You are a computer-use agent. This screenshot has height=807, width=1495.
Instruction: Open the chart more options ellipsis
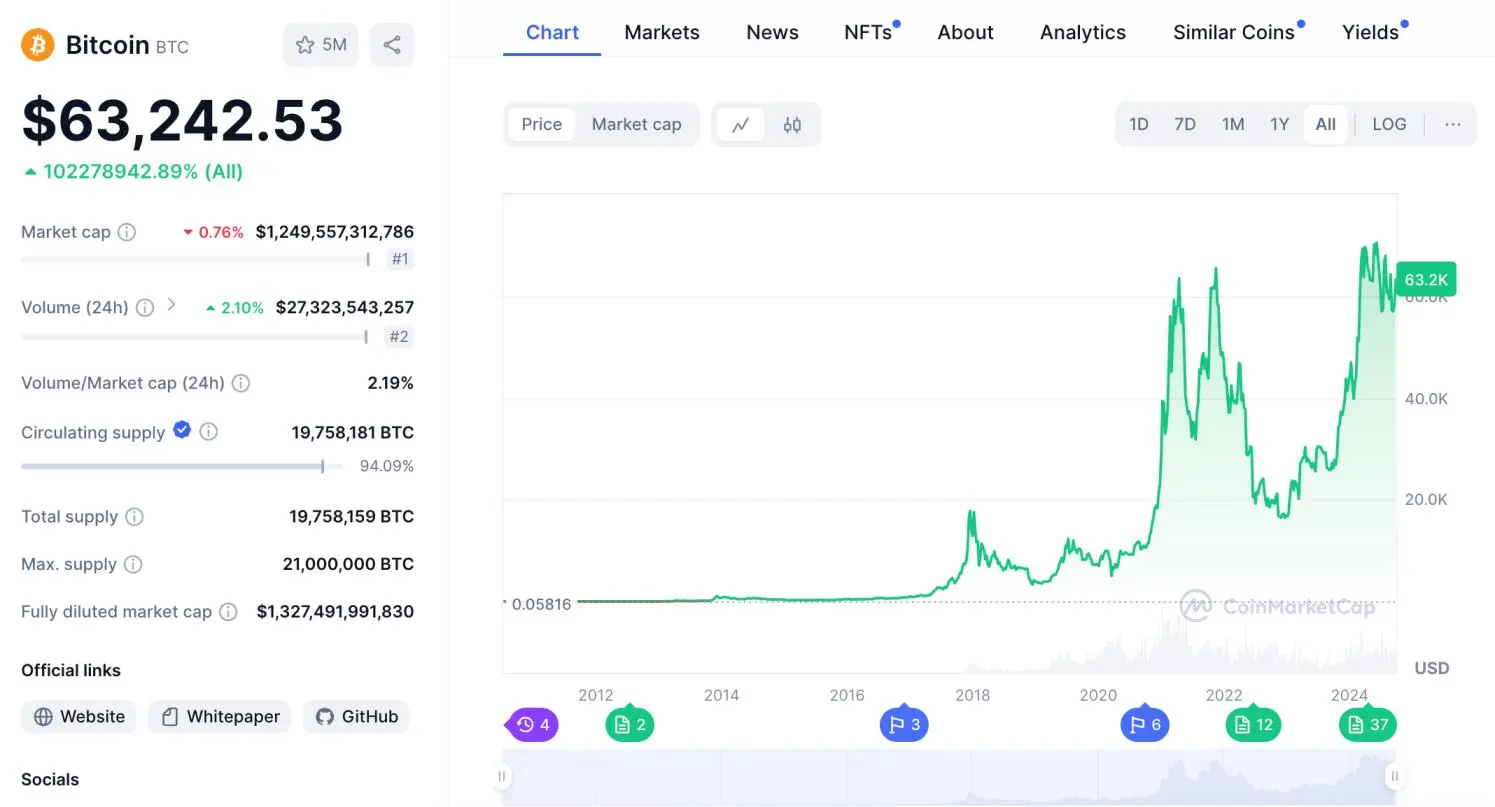coord(1453,125)
